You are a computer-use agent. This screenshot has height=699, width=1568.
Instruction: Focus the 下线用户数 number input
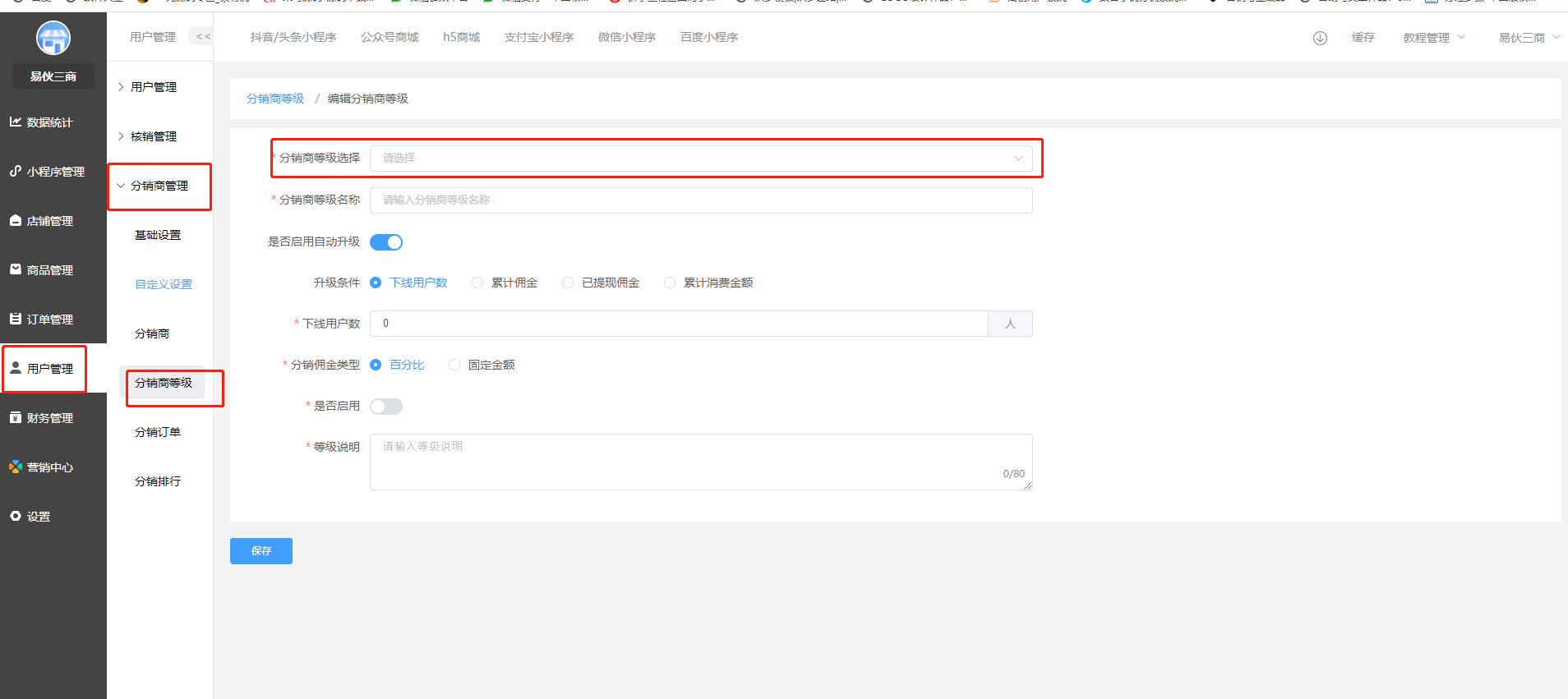click(679, 324)
